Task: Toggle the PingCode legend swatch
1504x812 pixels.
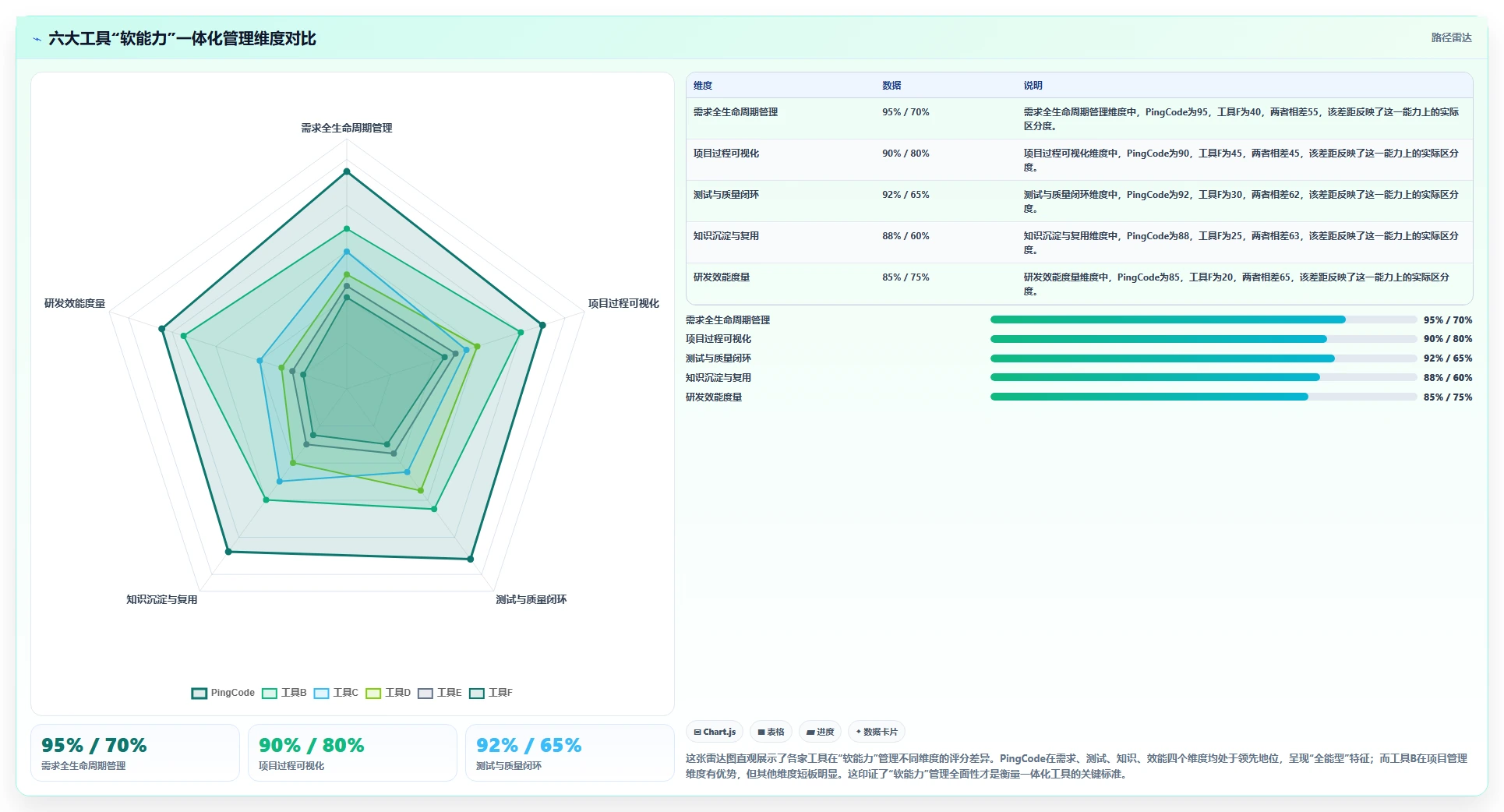Action: point(199,693)
